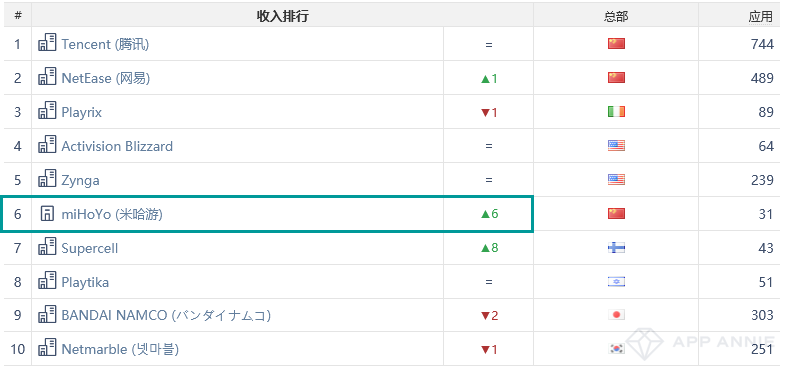This screenshot has height=369, width=788.
Task: Click the company icon next to Zynga
Action: pos(47,178)
